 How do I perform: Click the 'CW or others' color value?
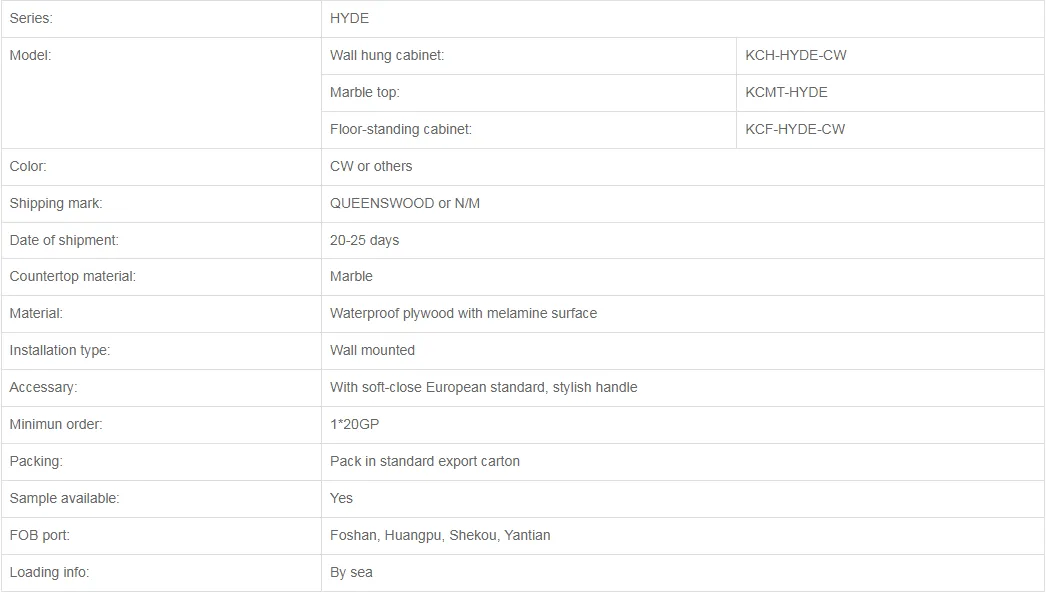click(371, 167)
